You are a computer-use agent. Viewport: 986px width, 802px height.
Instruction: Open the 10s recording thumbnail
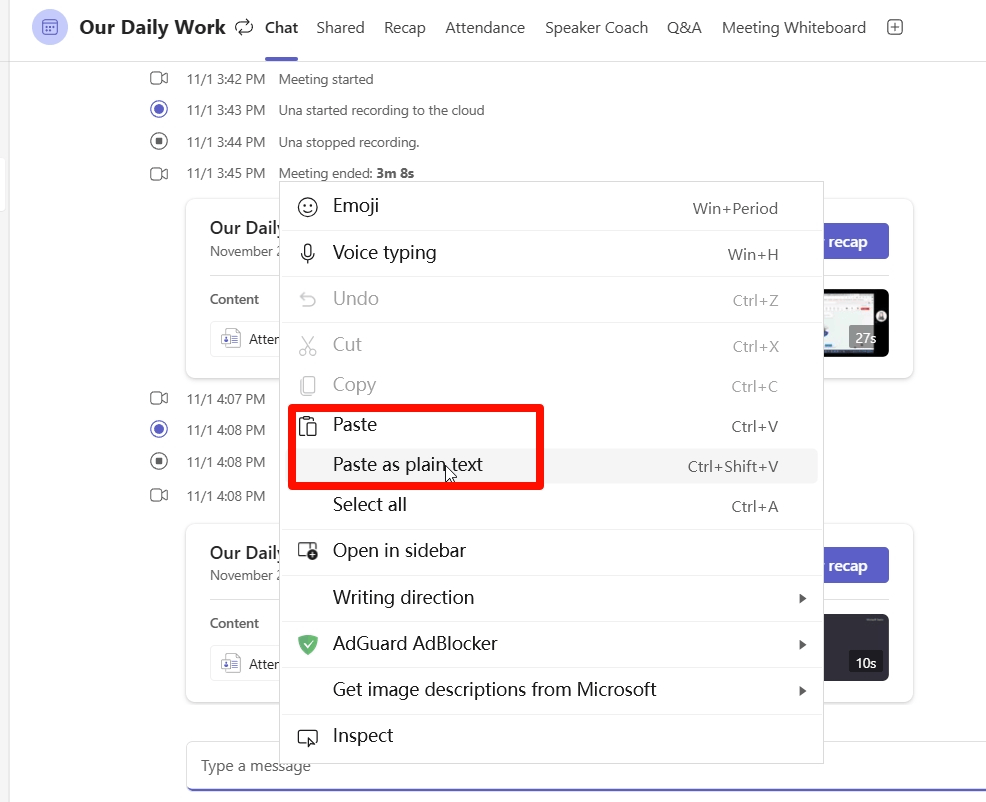click(856, 647)
